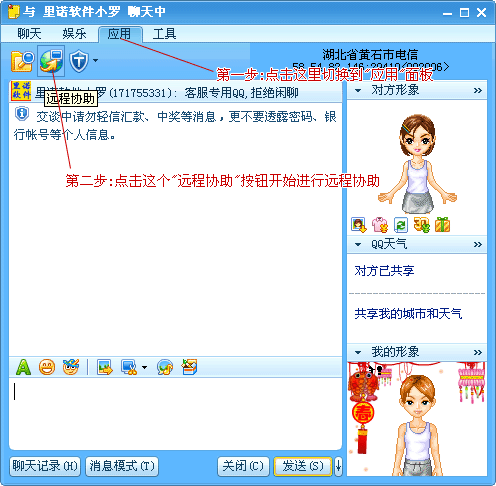Screen dimensions: 496x486
Task: Open 聊天记录(H) chat history
Action: pos(45,466)
